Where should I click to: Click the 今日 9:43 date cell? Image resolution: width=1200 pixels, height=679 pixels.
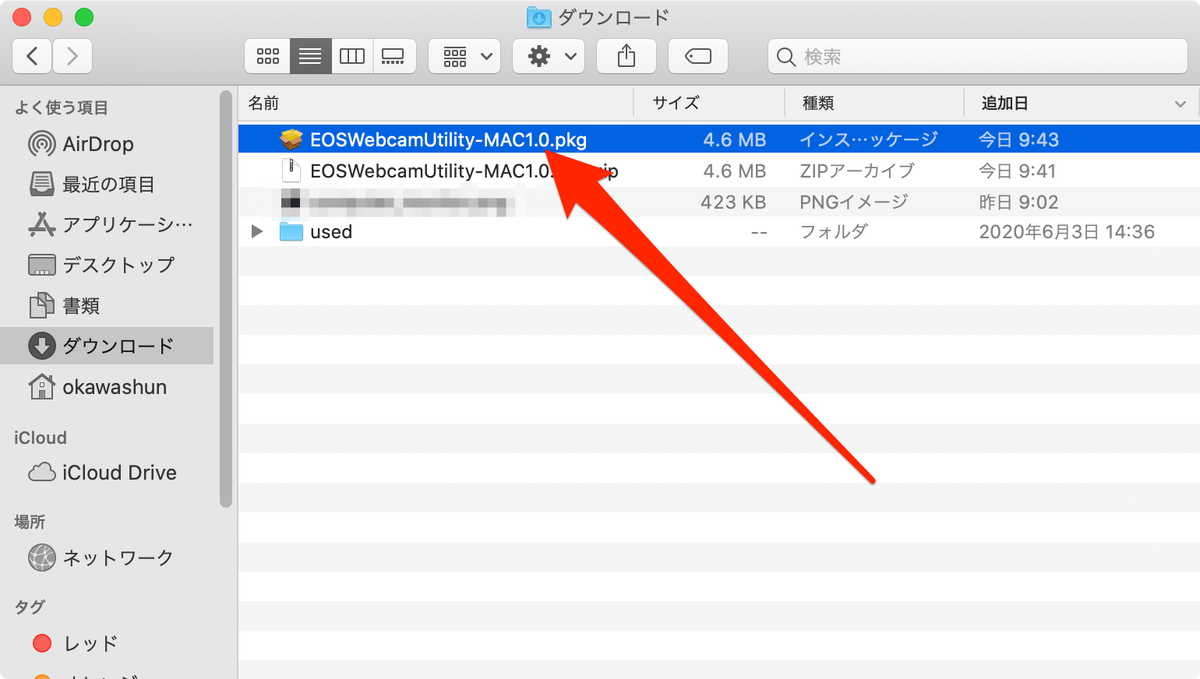pos(1018,139)
